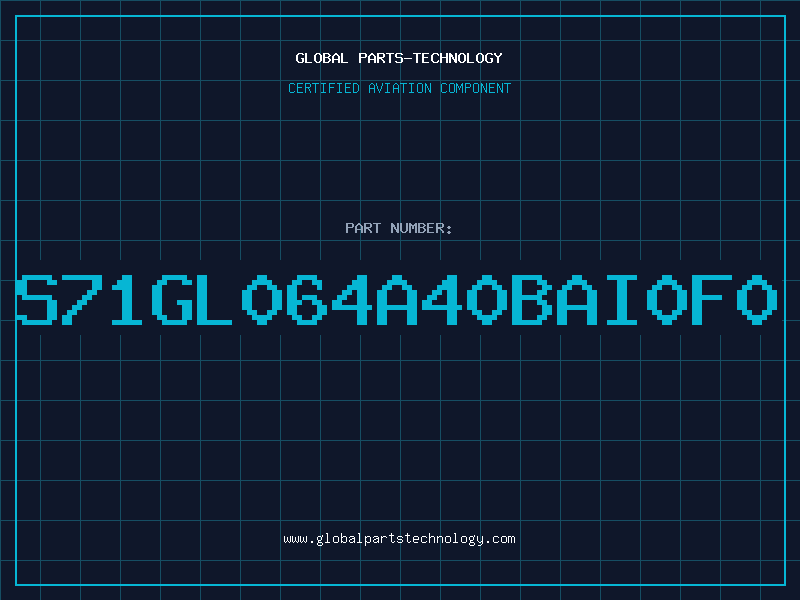Open the www.globalpartstechnology.com link

pos(399,539)
